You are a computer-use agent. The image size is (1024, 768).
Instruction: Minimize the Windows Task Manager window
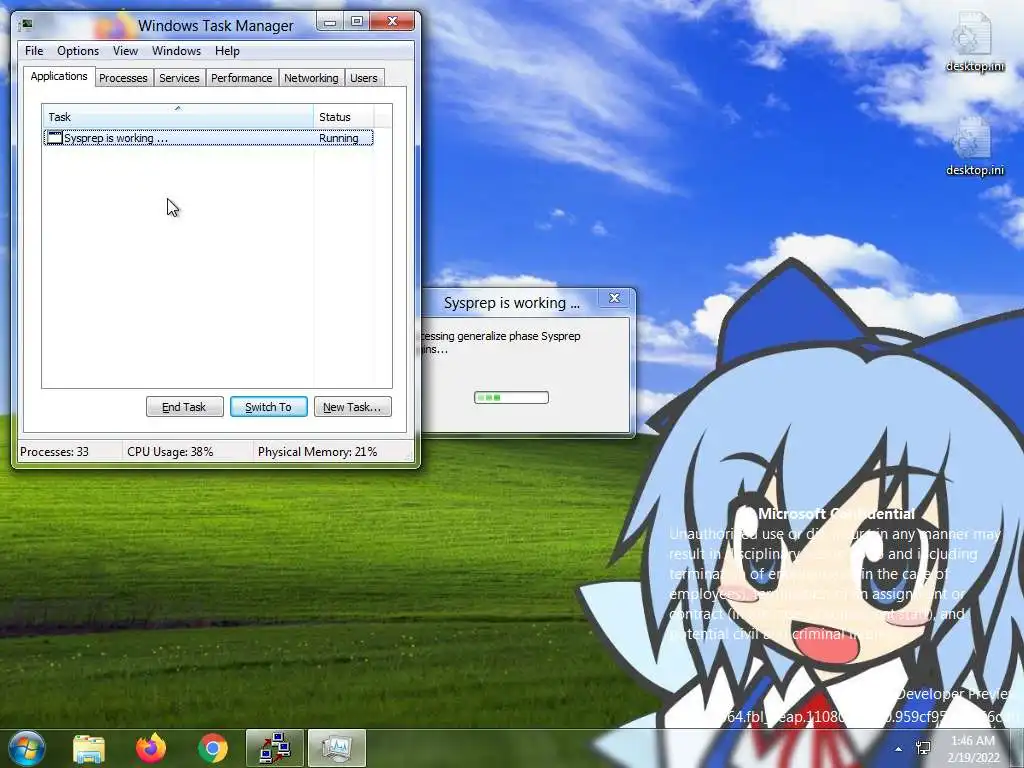point(330,22)
